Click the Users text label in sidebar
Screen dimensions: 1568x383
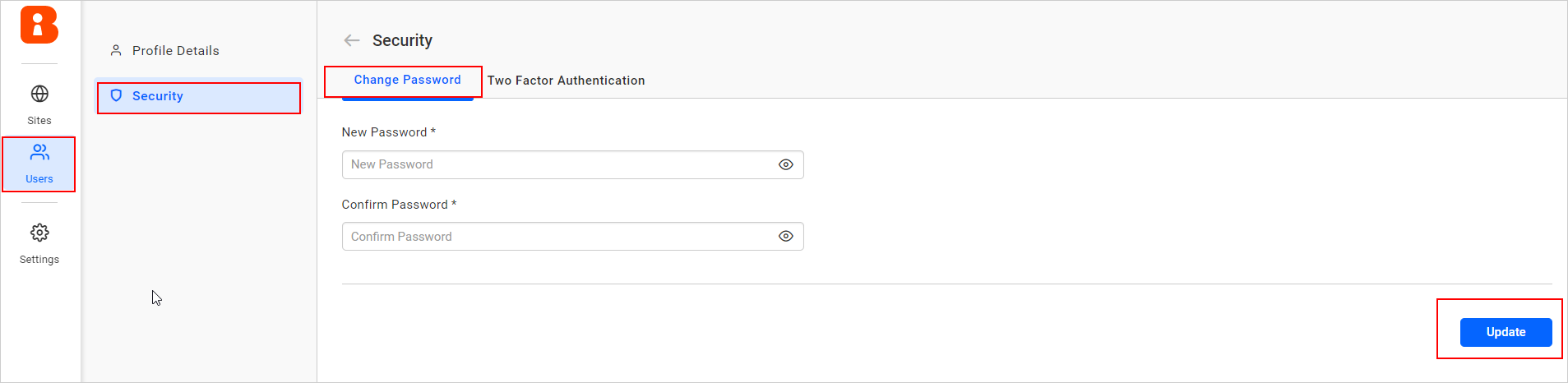39,179
